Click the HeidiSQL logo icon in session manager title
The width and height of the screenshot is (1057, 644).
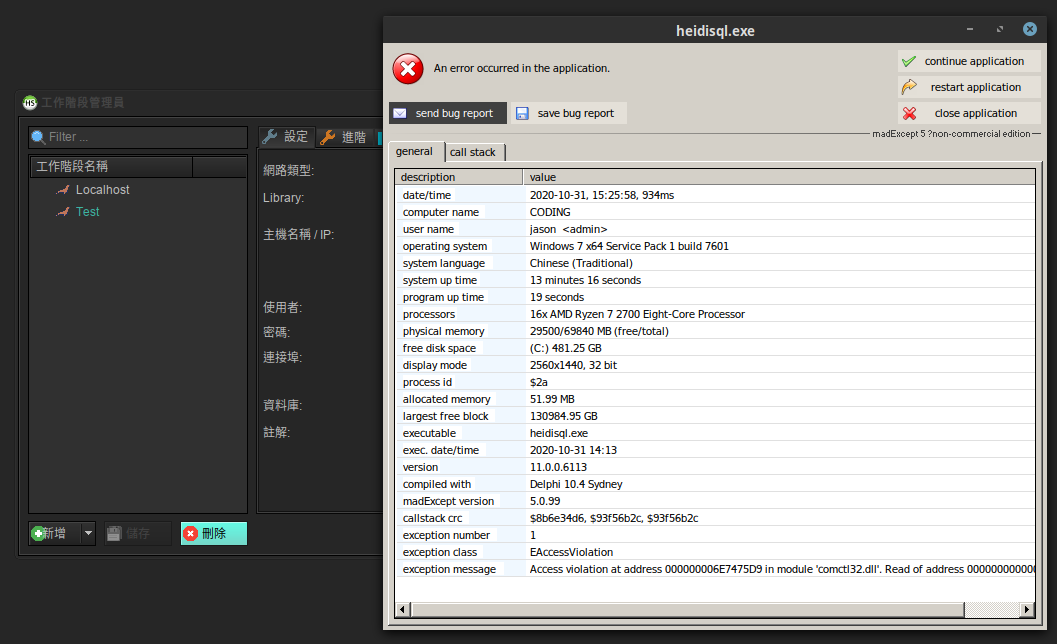tap(30, 103)
